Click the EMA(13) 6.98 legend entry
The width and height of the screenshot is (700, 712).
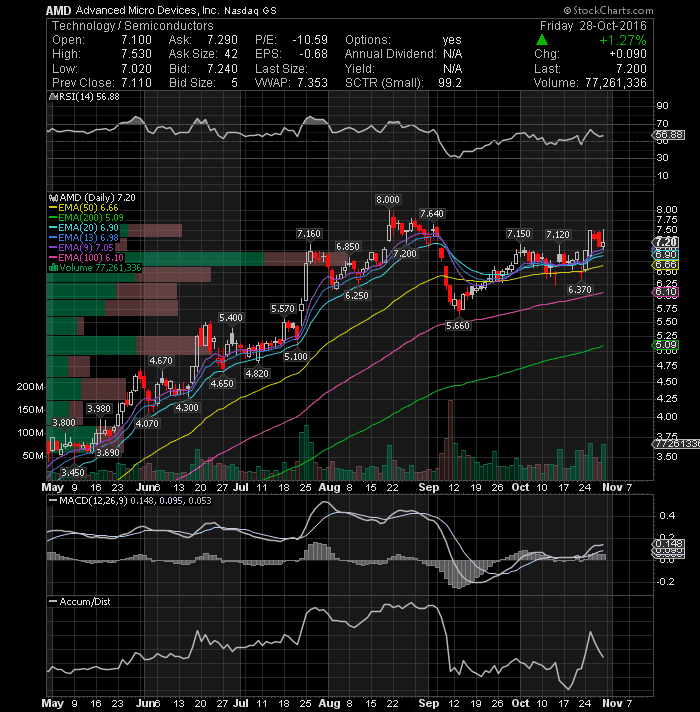pos(88,238)
